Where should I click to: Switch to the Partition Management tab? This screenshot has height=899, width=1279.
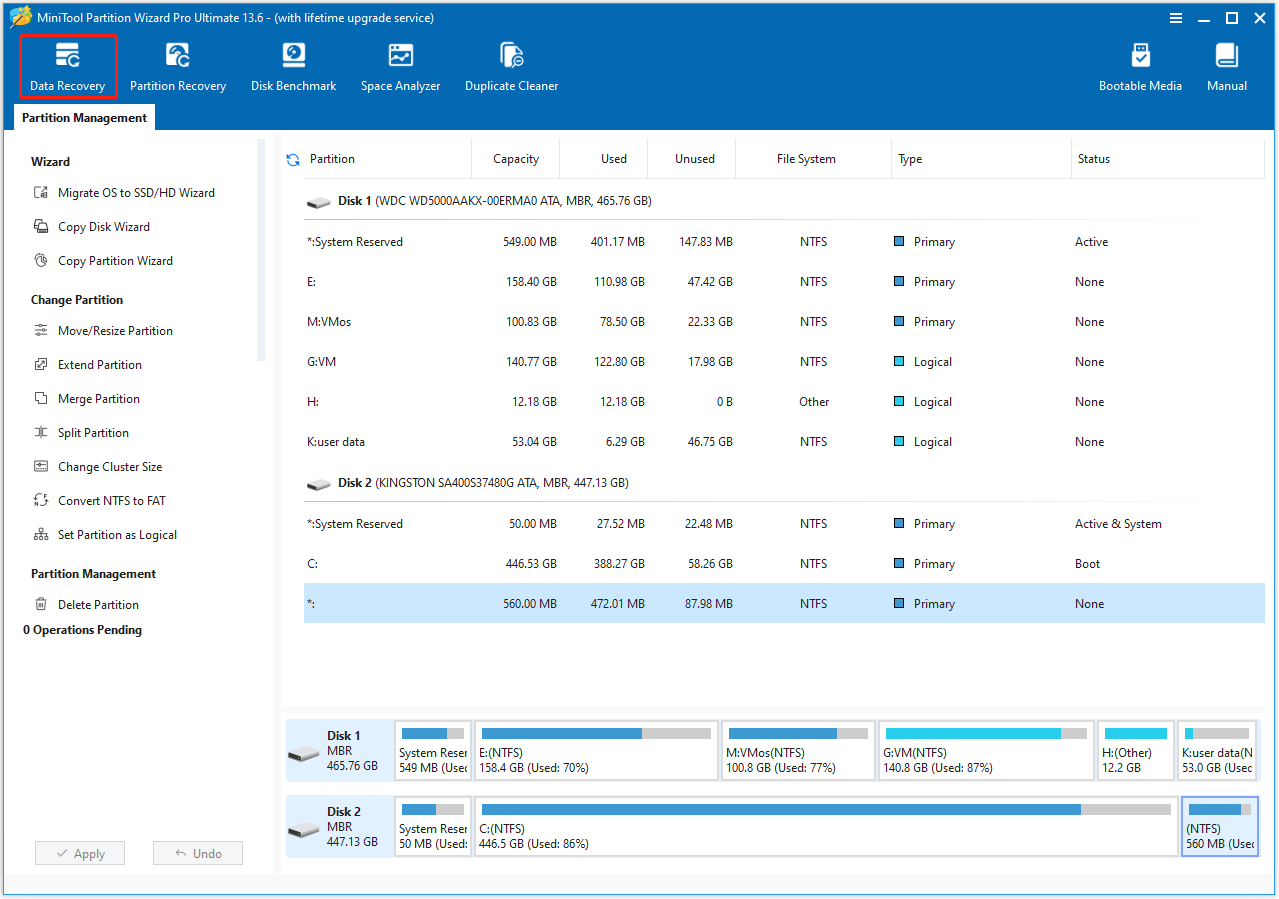click(83, 117)
